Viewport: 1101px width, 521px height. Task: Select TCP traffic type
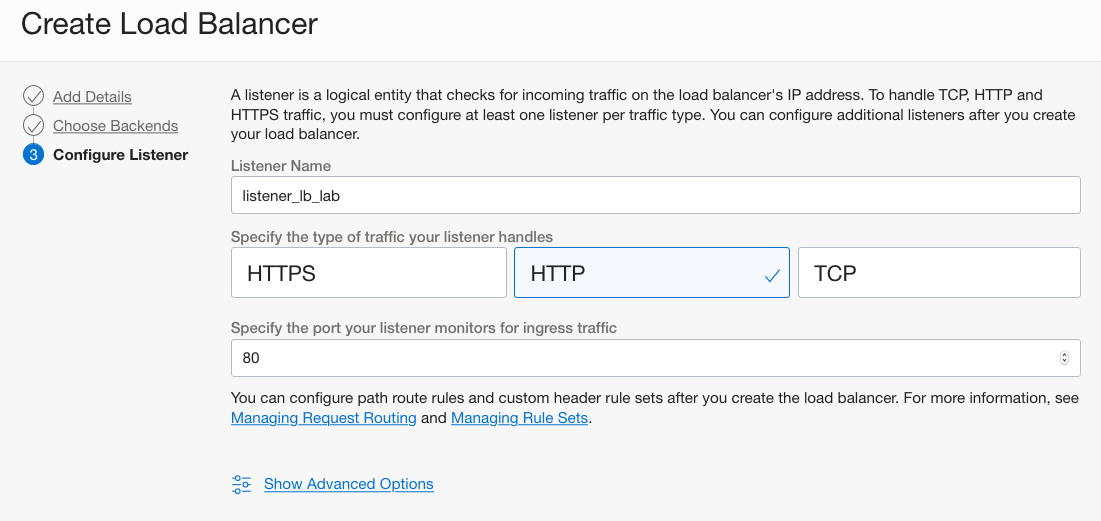(x=939, y=272)
